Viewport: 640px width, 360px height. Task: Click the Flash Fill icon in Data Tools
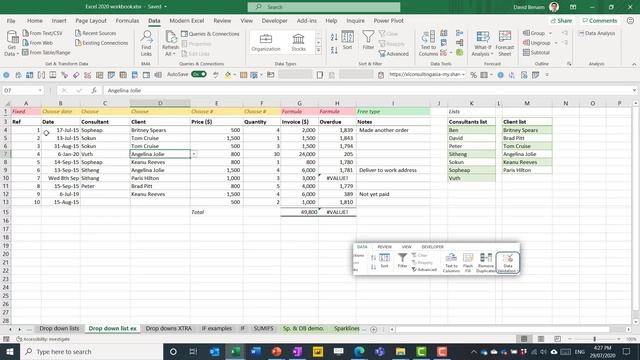coord(444,33)
